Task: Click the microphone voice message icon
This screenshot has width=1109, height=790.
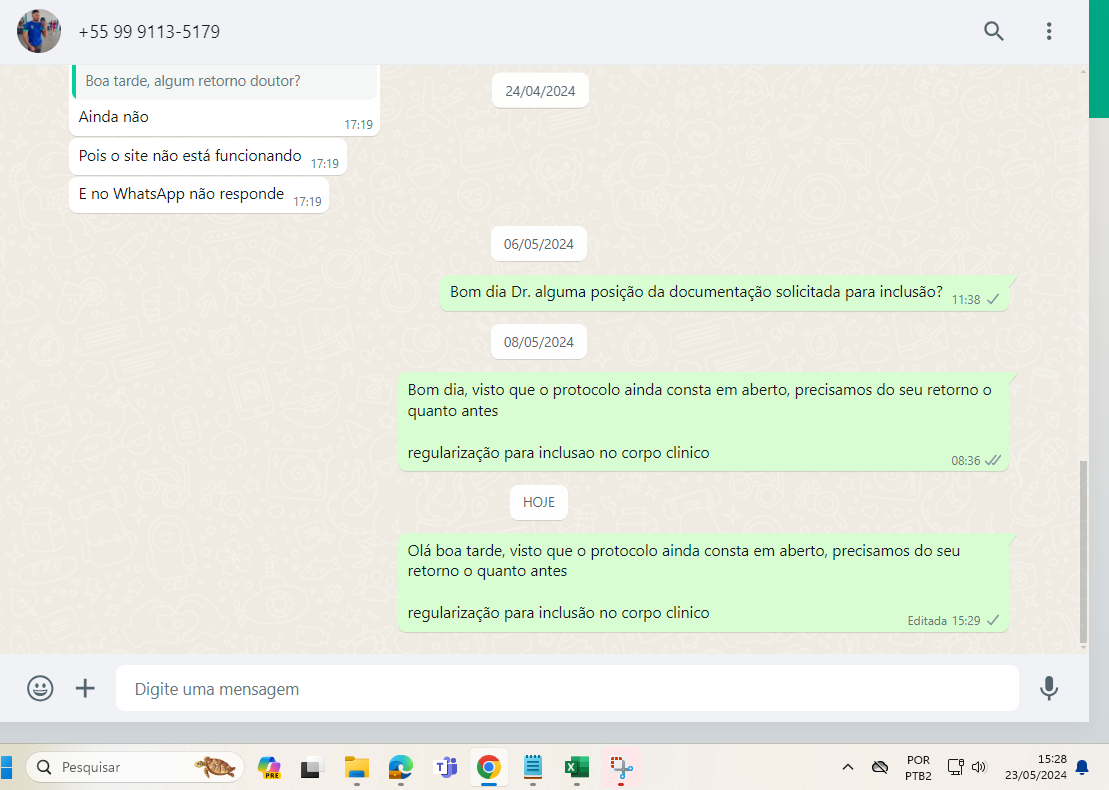Action: coord(1048,688)
